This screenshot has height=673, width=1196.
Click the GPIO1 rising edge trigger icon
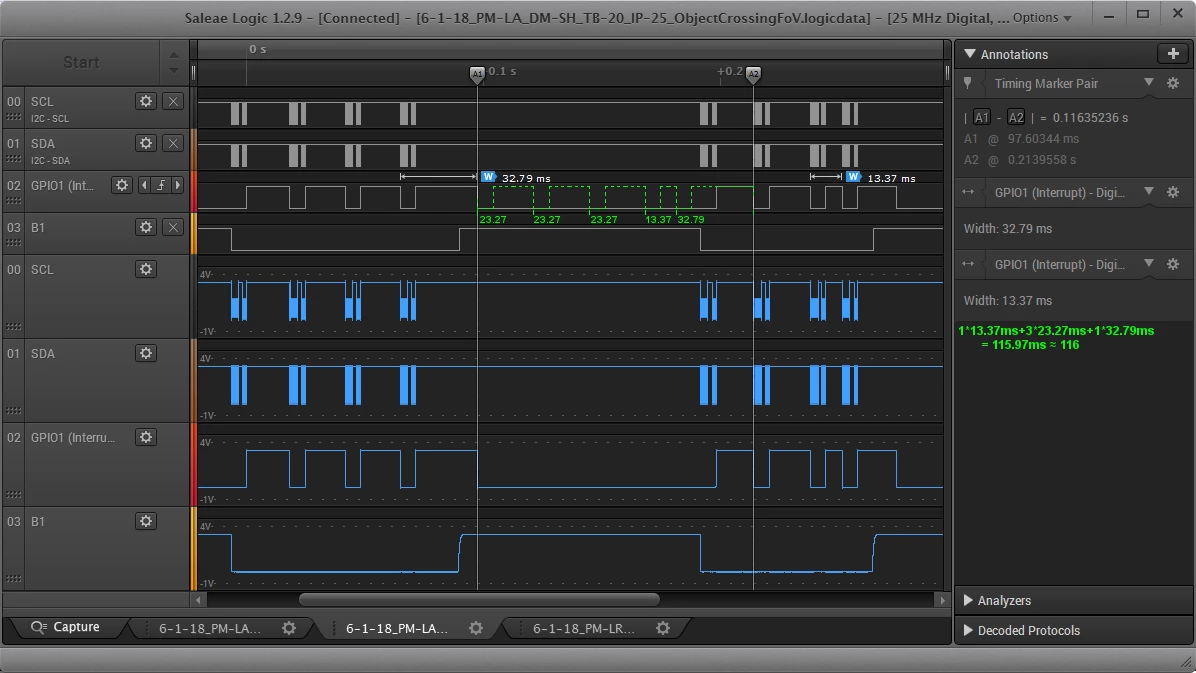[x=161, y=185]
